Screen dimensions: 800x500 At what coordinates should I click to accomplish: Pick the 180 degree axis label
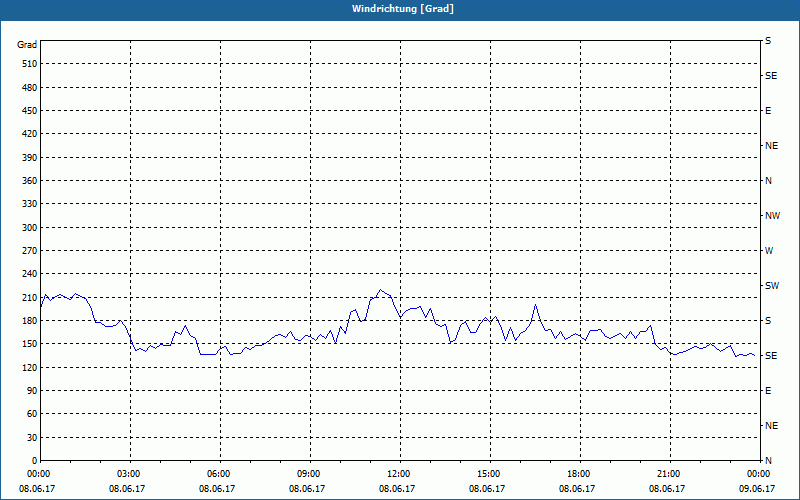(30, 320)
